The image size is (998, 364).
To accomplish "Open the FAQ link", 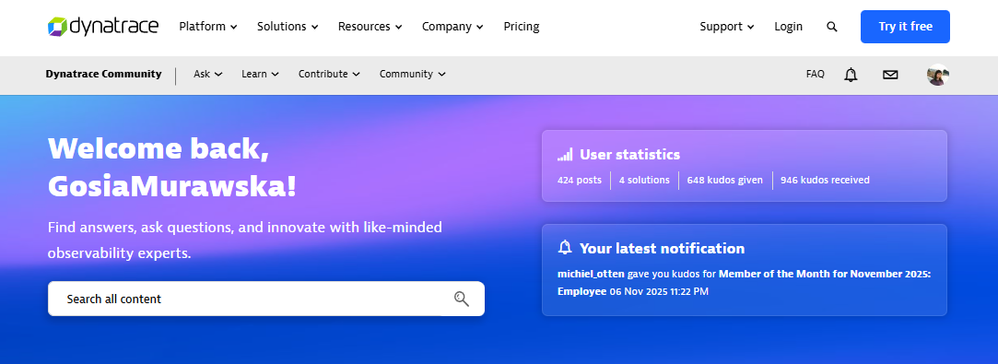I will click(x=815, y=74).
